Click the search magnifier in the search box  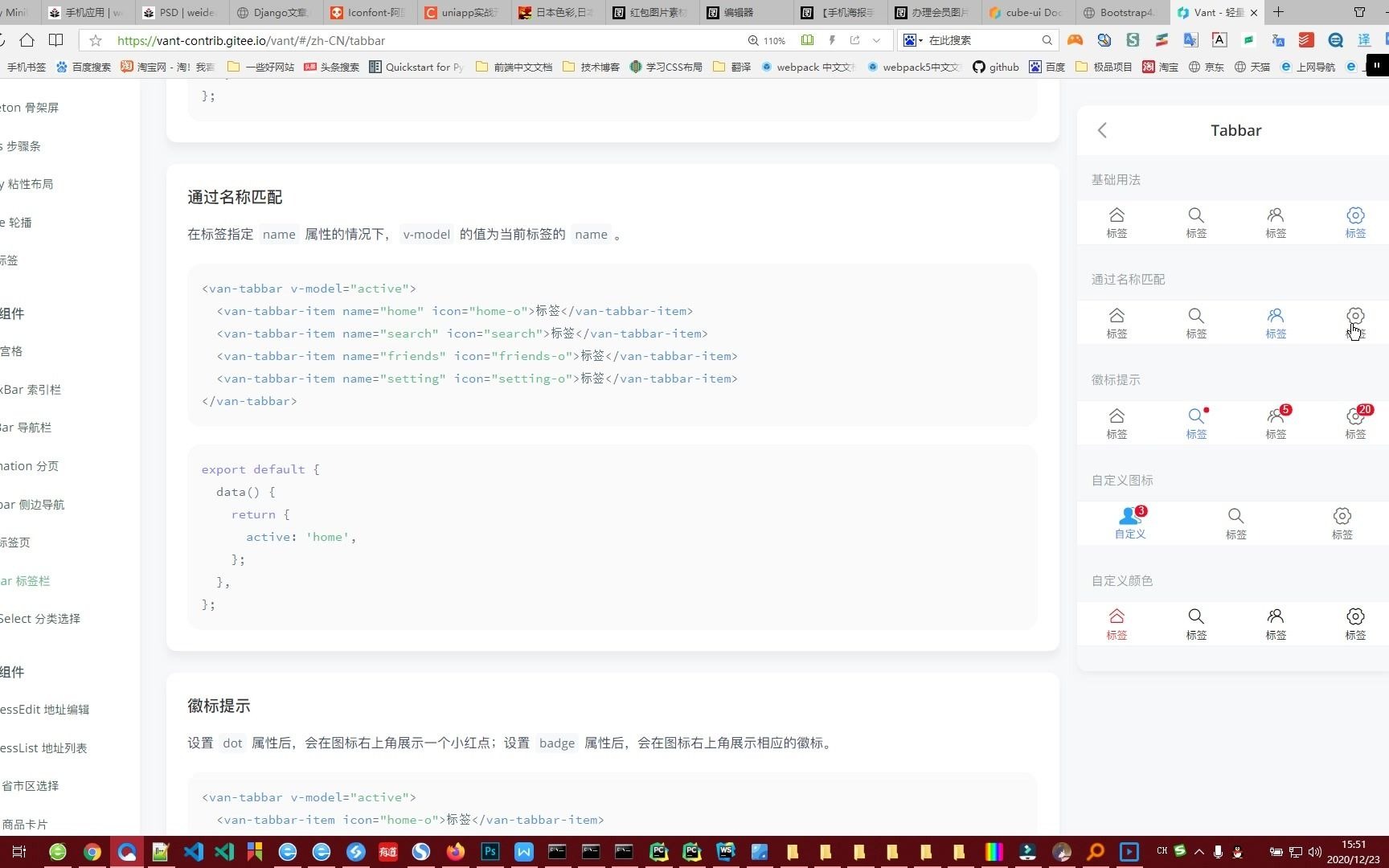click(x=1047, y=40)
